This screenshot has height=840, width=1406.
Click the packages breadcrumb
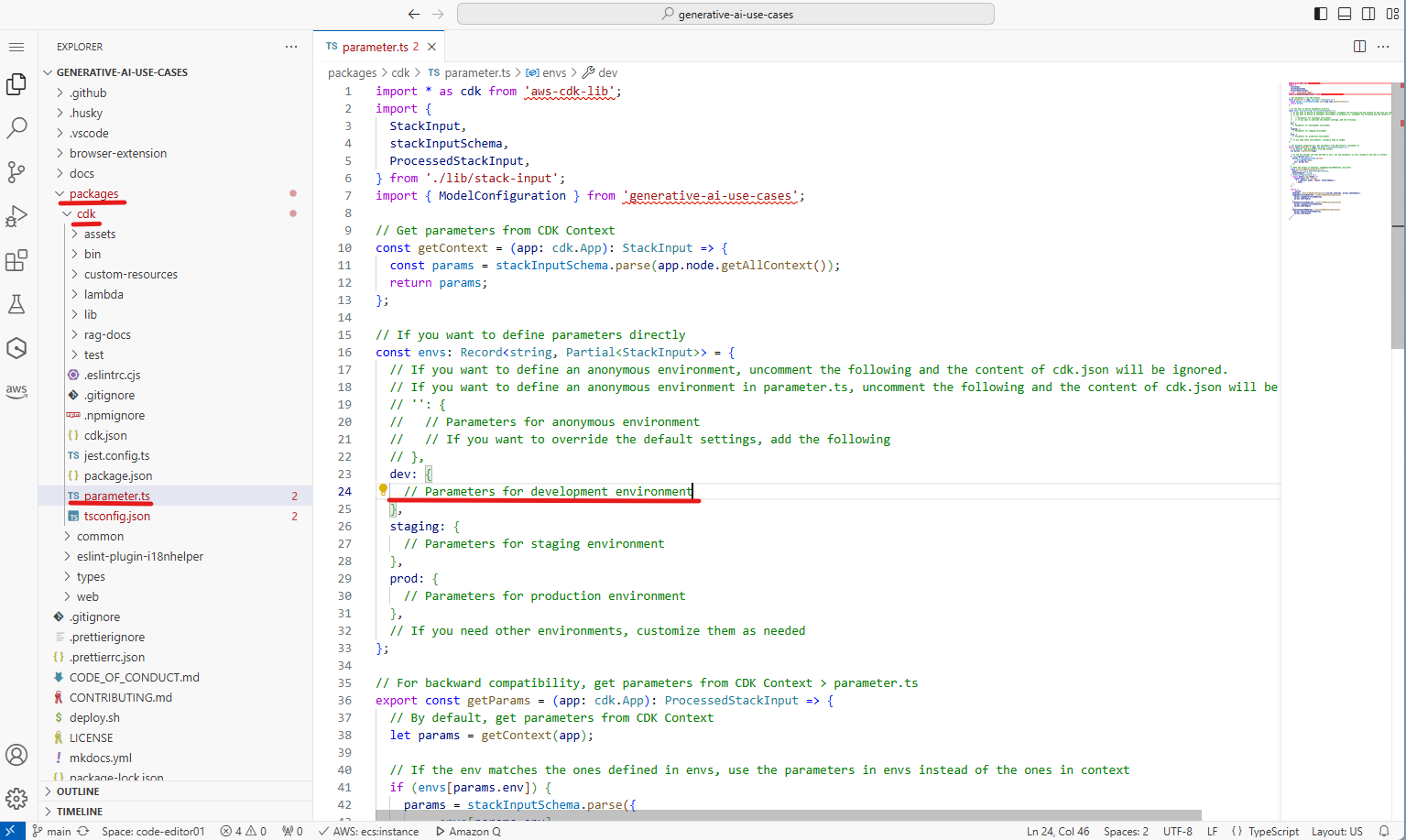tap(352, 72)
